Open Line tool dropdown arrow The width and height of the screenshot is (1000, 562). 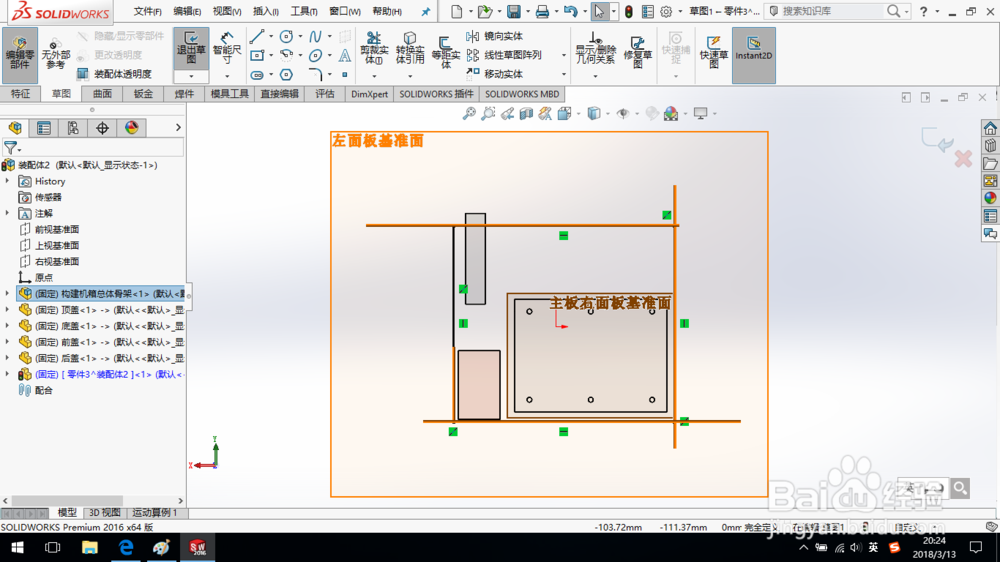tap(270, 37)
